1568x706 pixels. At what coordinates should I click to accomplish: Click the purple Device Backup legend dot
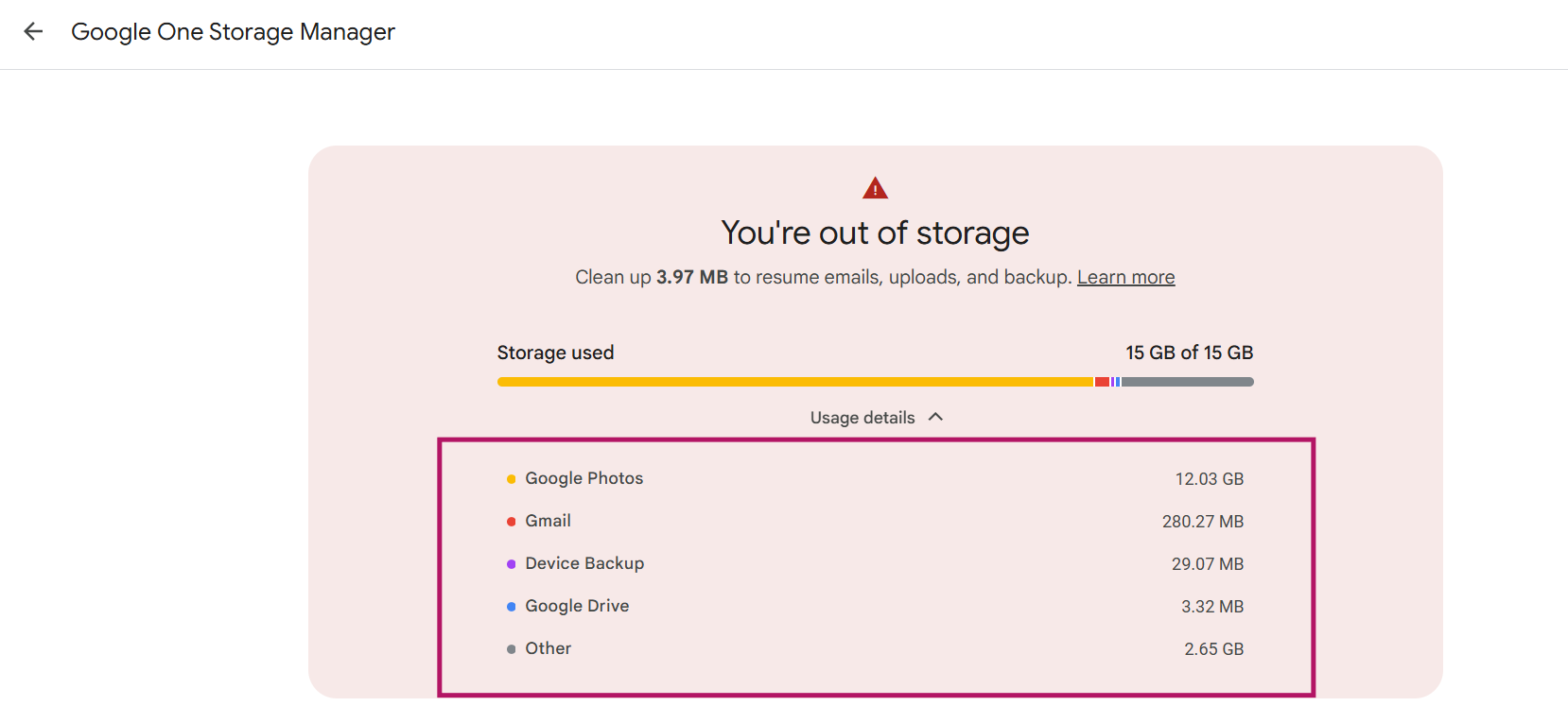[511, 562]
